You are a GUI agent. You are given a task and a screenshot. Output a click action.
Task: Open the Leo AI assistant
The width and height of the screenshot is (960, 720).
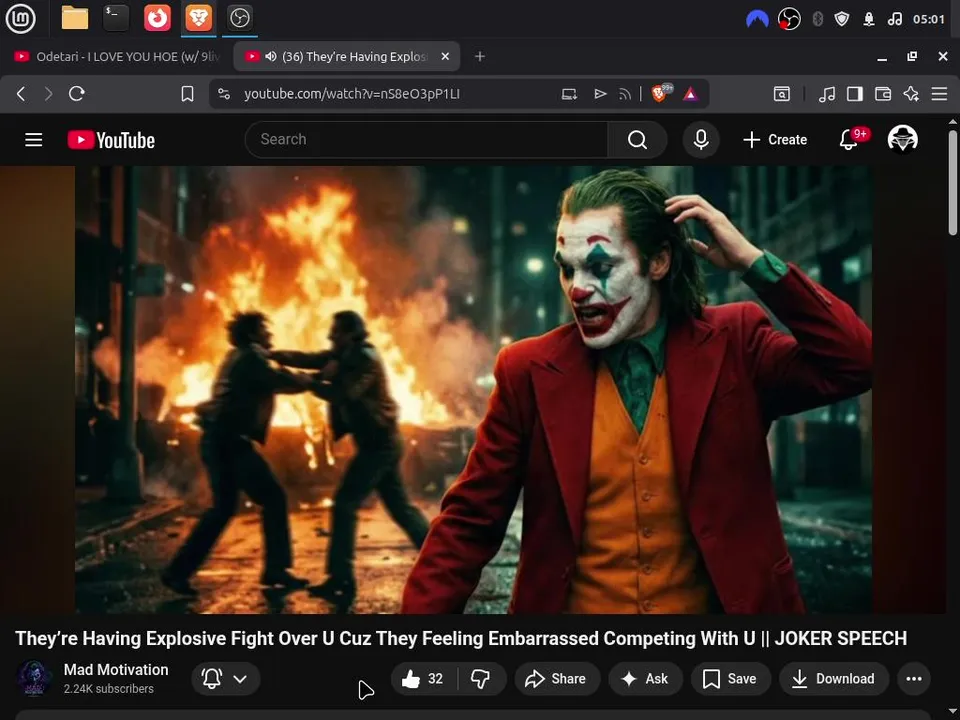point(911,94)
